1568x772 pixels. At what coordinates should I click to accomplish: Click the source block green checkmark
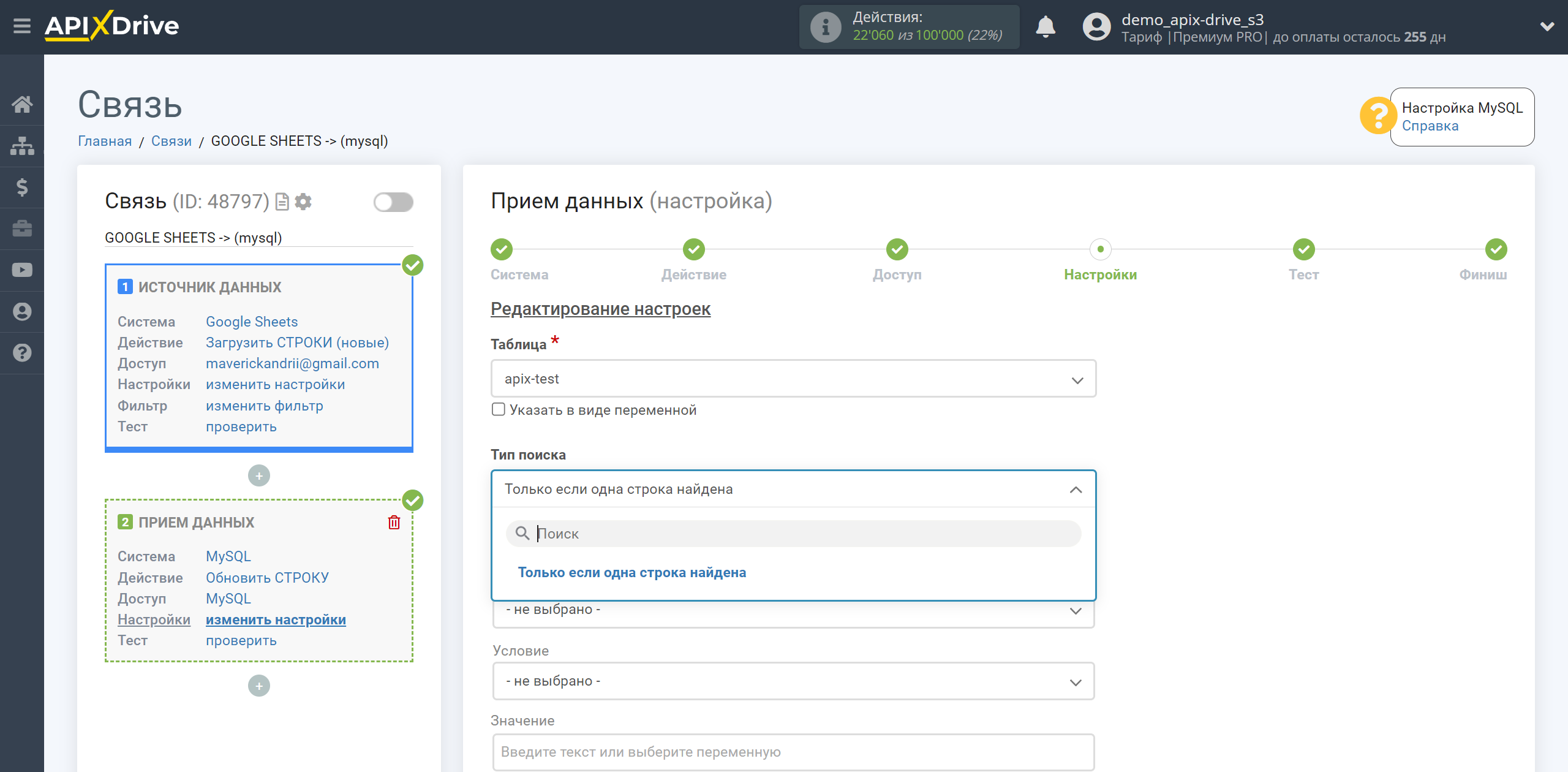(x=413, y=265)
